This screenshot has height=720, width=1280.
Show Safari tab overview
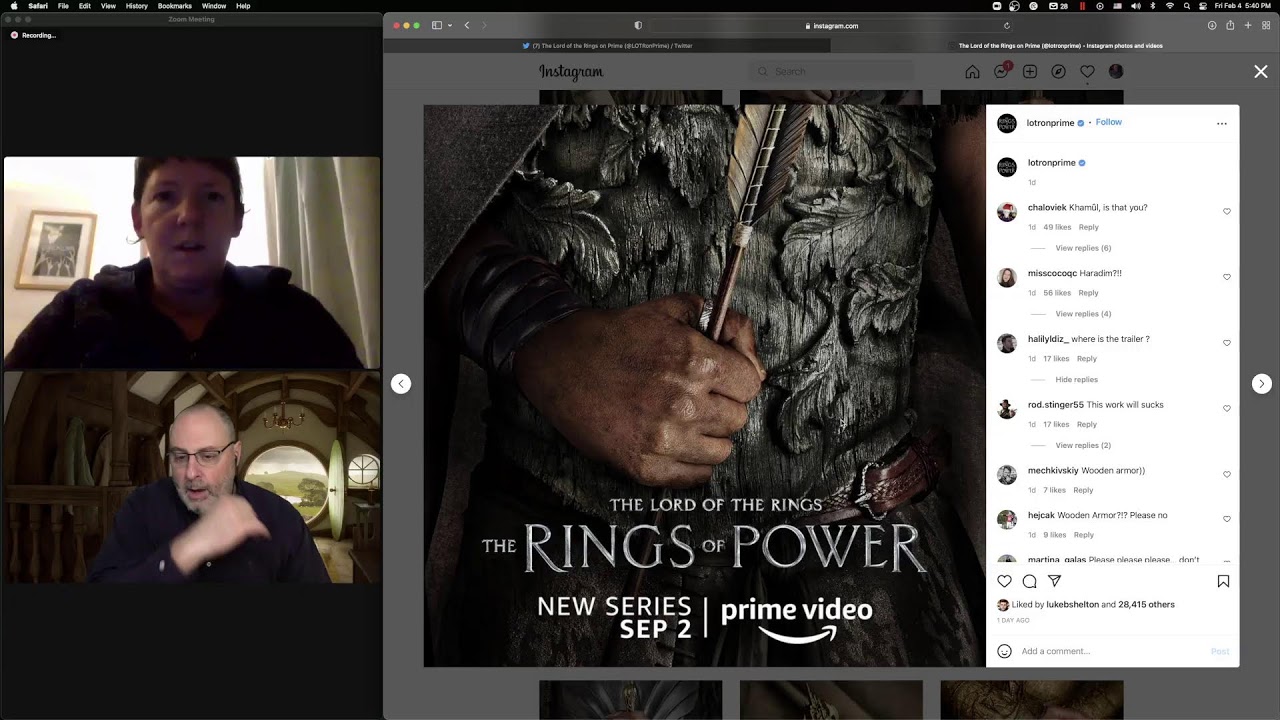coord(1266,25)
